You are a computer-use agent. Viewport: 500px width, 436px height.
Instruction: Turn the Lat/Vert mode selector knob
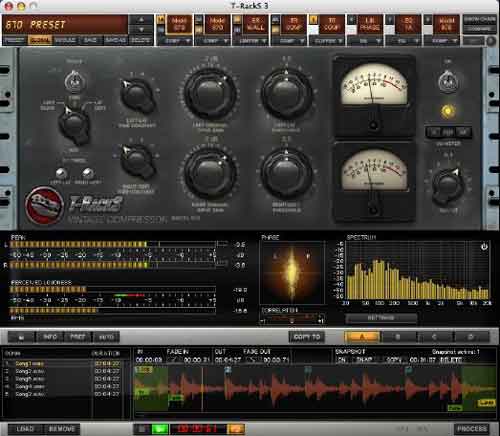coord(74,125)
